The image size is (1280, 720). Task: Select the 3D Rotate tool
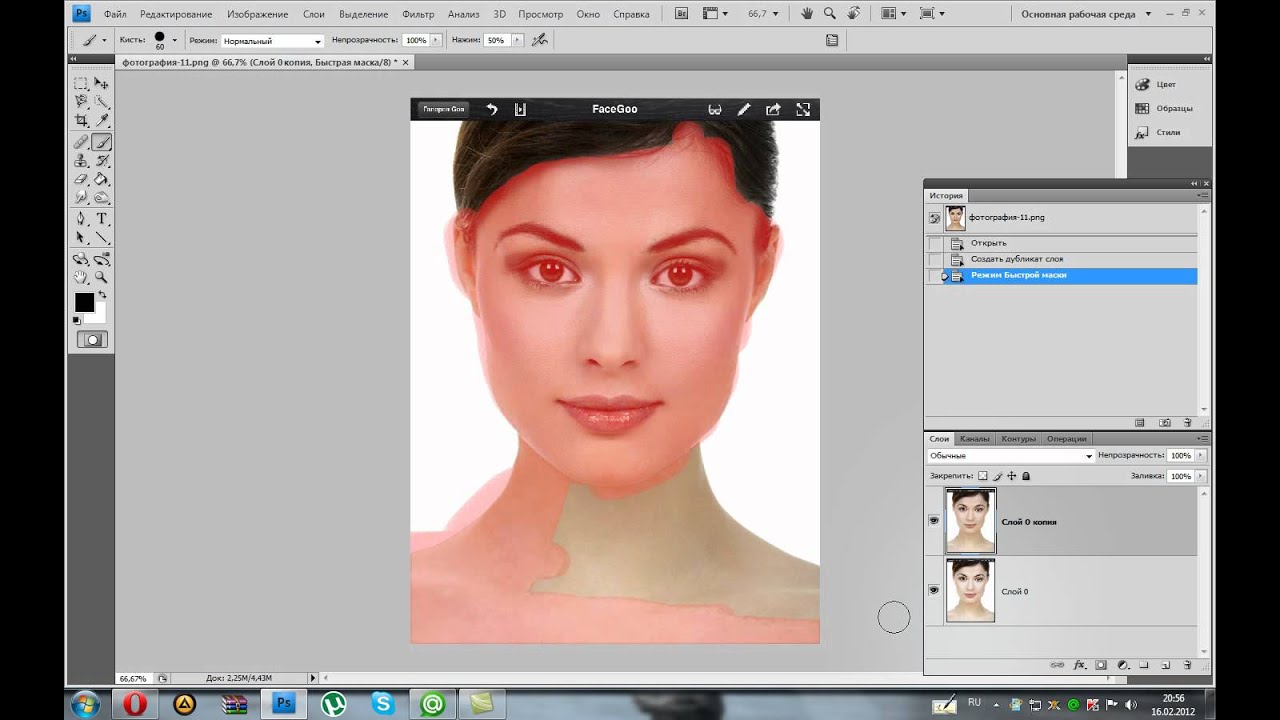click(81, 259)
